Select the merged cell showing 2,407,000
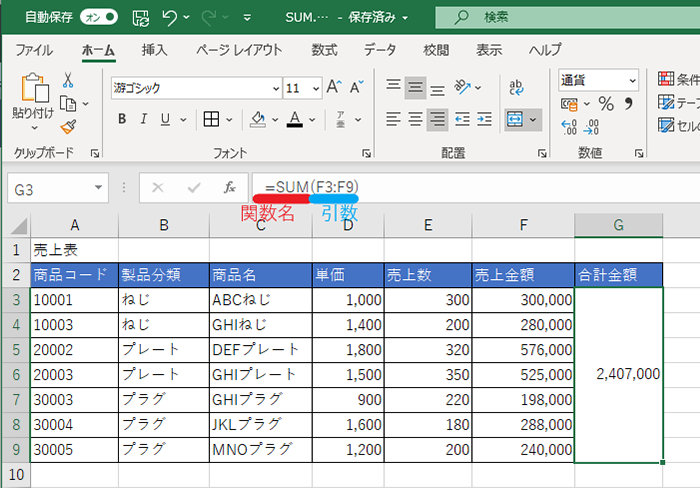Image resolution: width=700 pixels, height=488 pixels. [619, 375]
